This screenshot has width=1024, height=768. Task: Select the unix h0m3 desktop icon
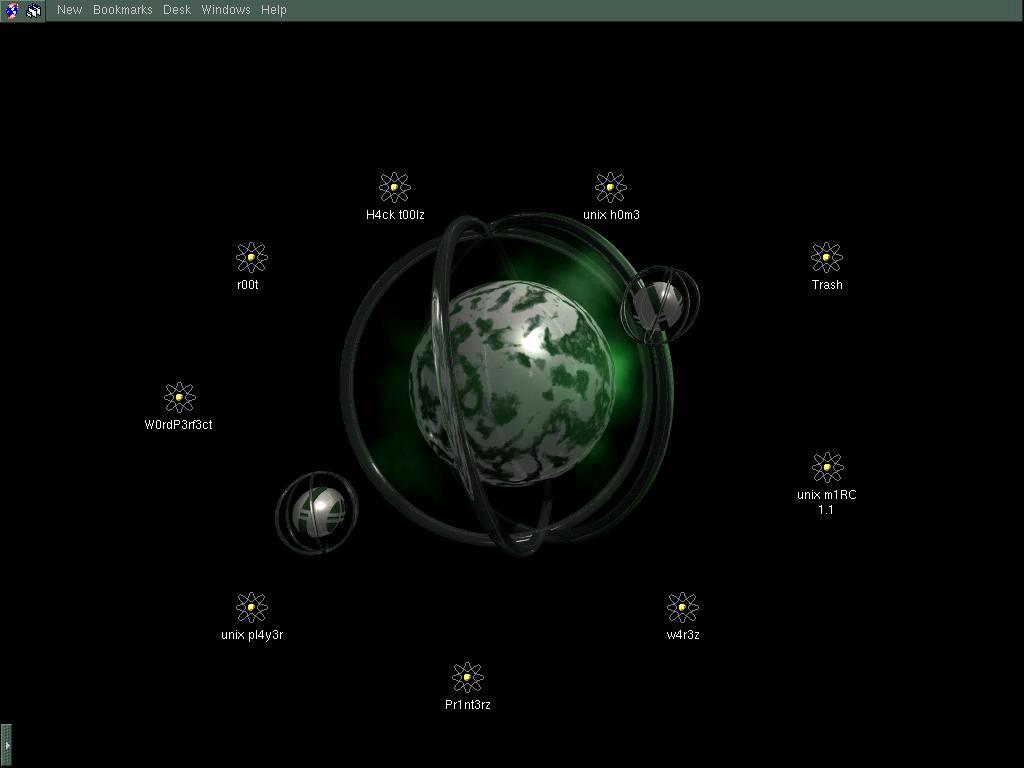[611, 188]
